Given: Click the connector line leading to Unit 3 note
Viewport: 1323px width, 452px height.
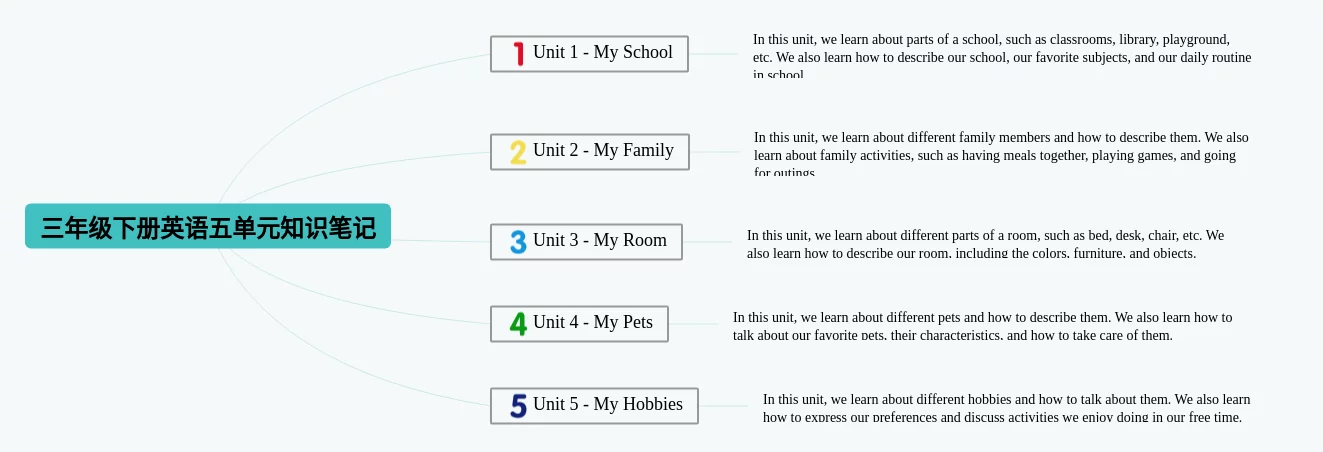Looking at the screenshot, I should pyautogui.click(x=708, y=242).
